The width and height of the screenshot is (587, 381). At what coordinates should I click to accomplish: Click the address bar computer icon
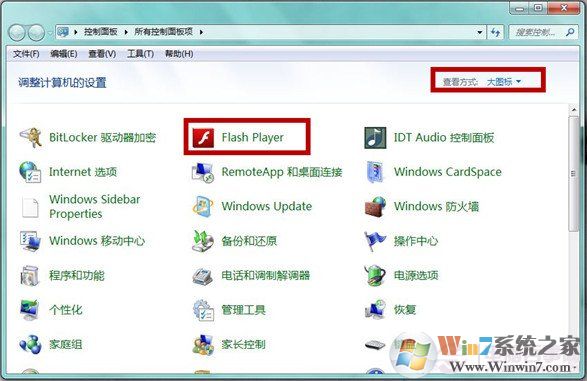(x=63, y=32)
